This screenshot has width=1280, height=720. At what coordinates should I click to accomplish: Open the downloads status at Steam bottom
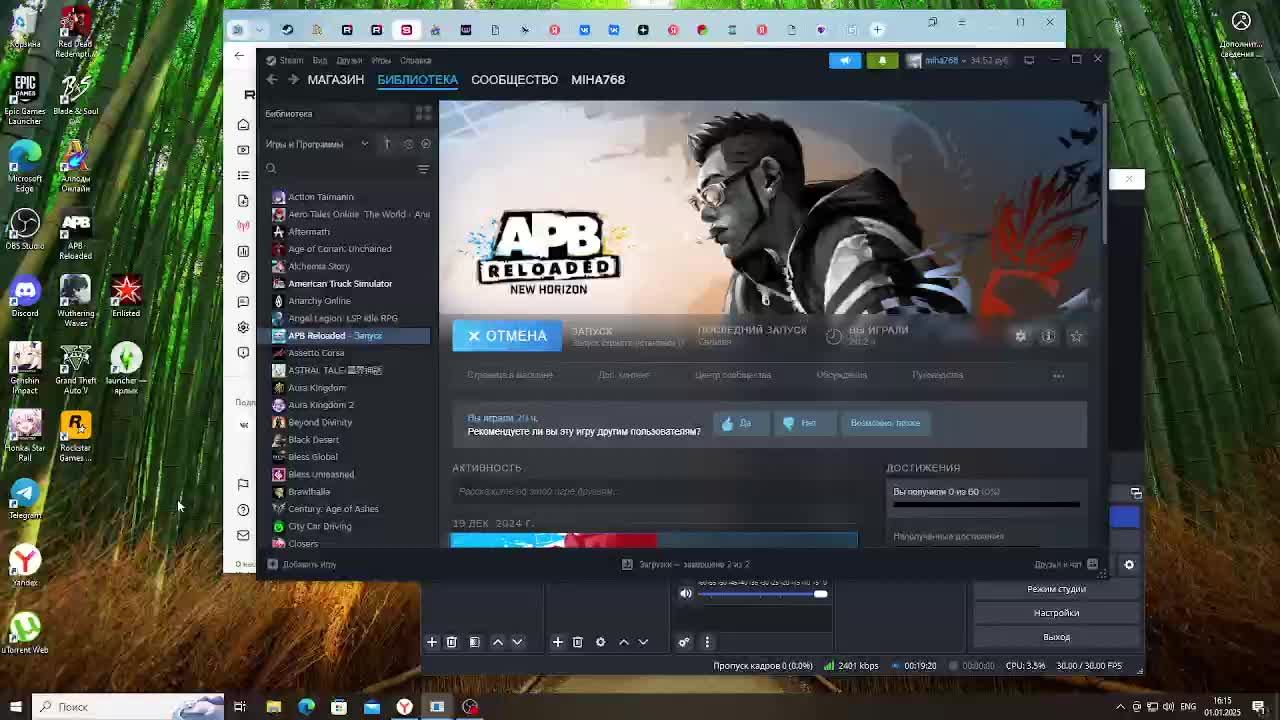coord(686,565)
